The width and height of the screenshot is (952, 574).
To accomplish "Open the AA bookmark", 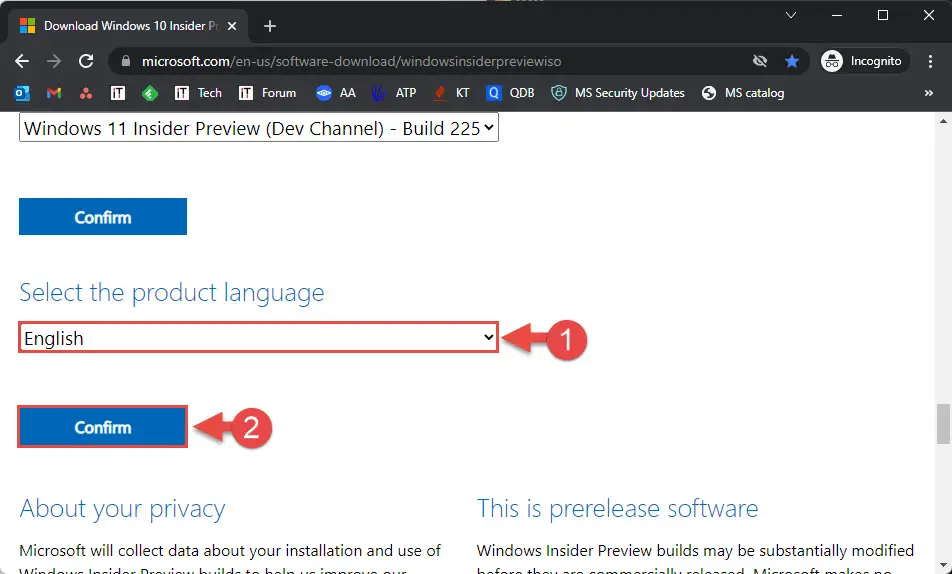I will pos(336,93).
